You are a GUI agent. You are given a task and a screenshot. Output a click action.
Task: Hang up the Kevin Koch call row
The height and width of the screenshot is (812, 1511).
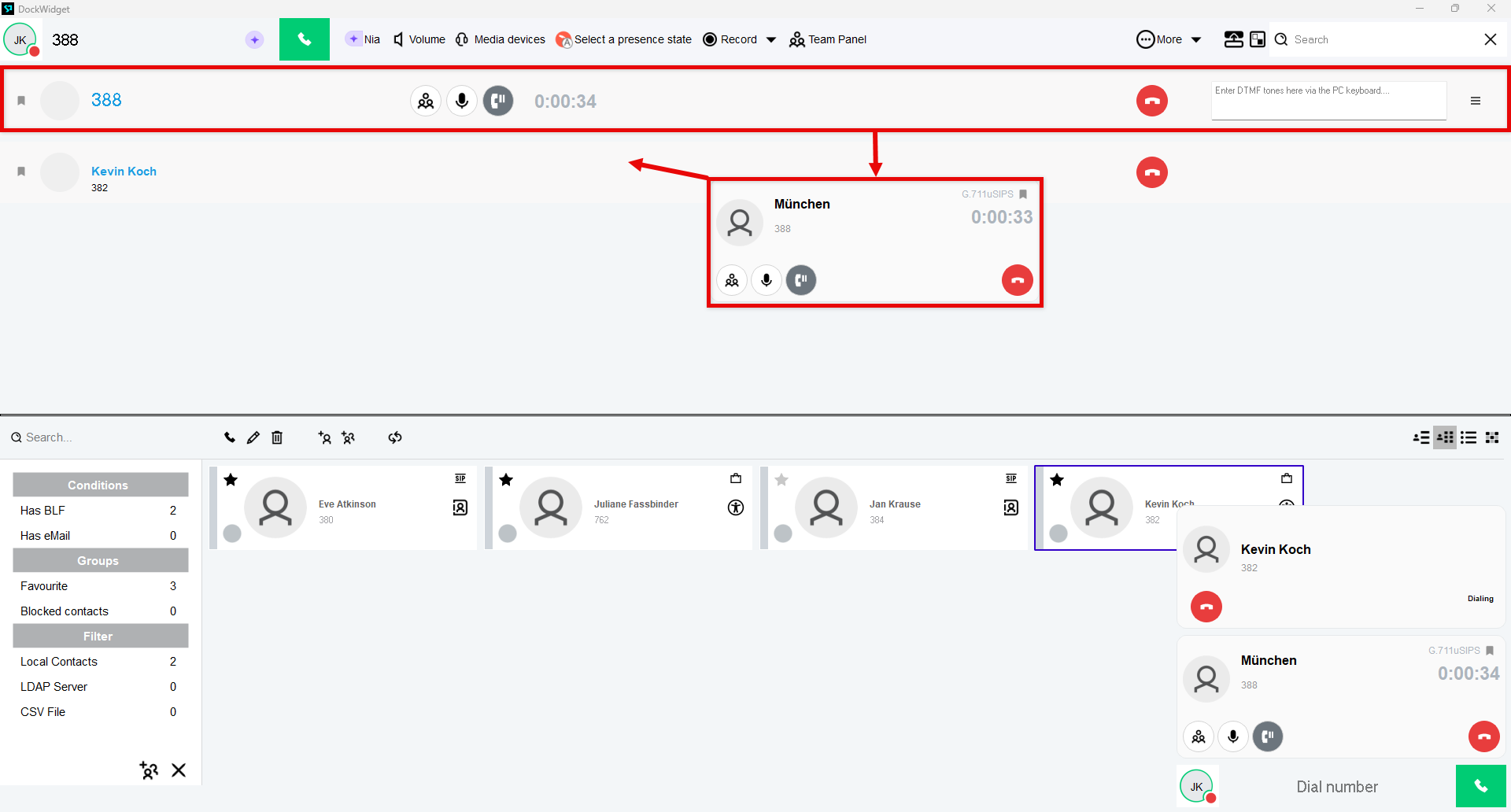1152,172
